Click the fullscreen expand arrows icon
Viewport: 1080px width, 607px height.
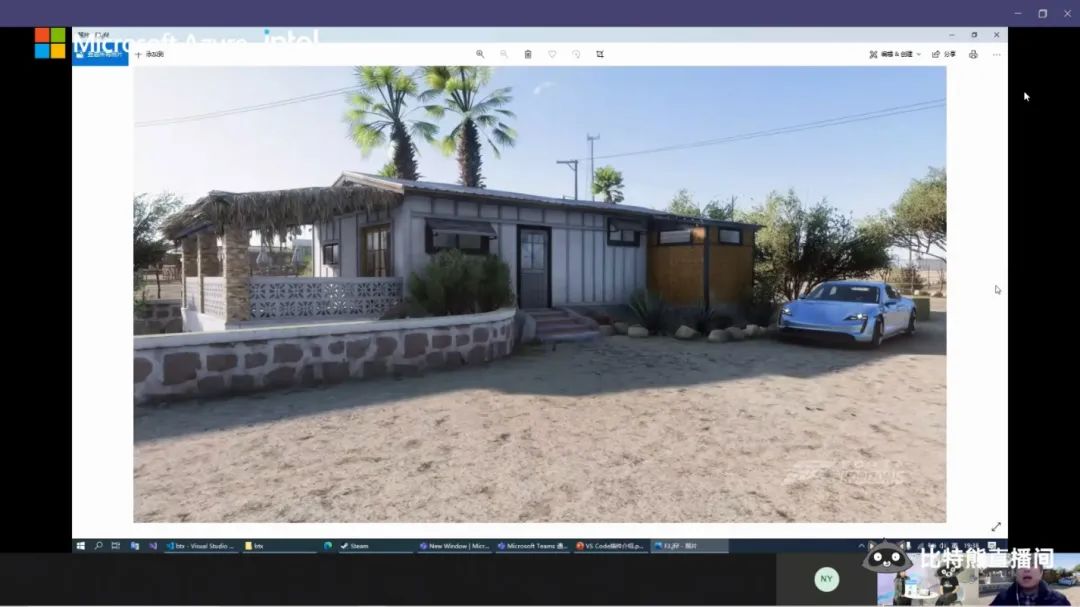coord(996,527)
